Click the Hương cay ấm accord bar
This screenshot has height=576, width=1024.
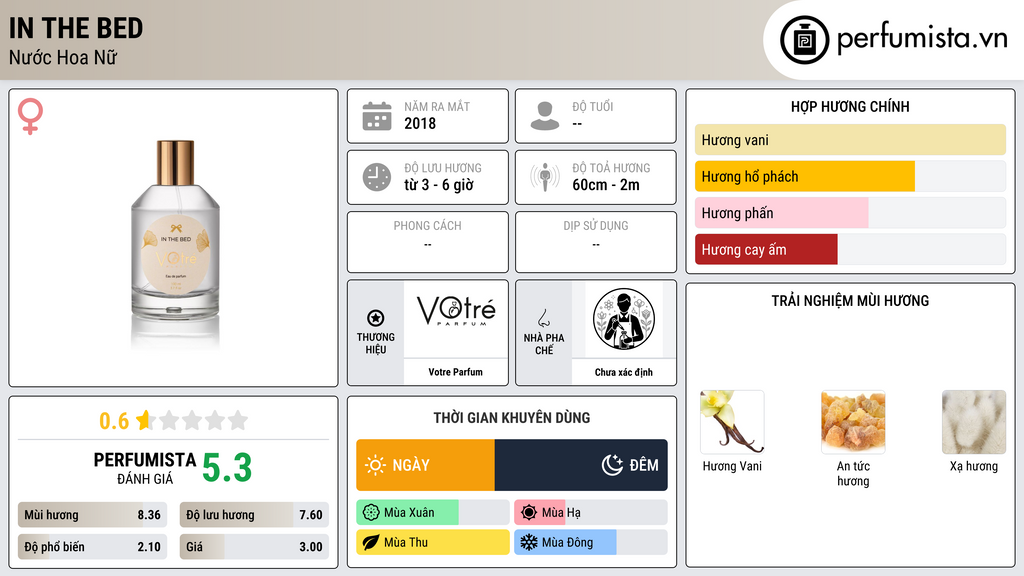click(x=850, y=249)
